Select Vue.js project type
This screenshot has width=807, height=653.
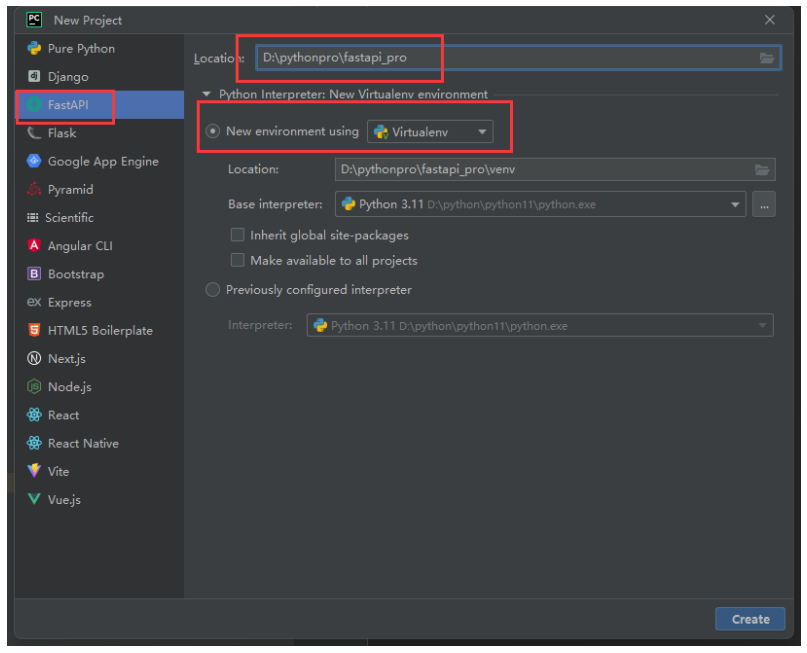(99, 499)
